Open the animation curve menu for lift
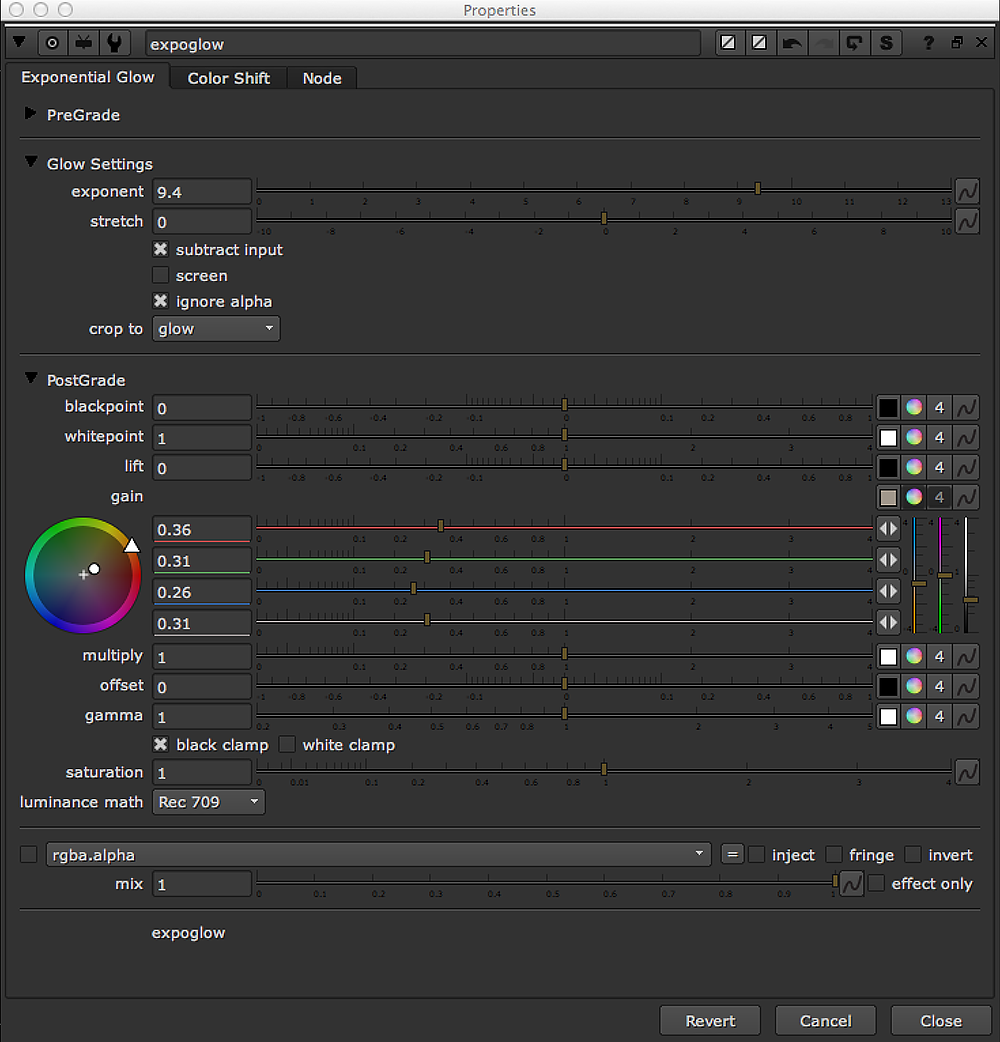Image resolution: width=1000 pixels, height=1042 pixels. pos(967,467)
